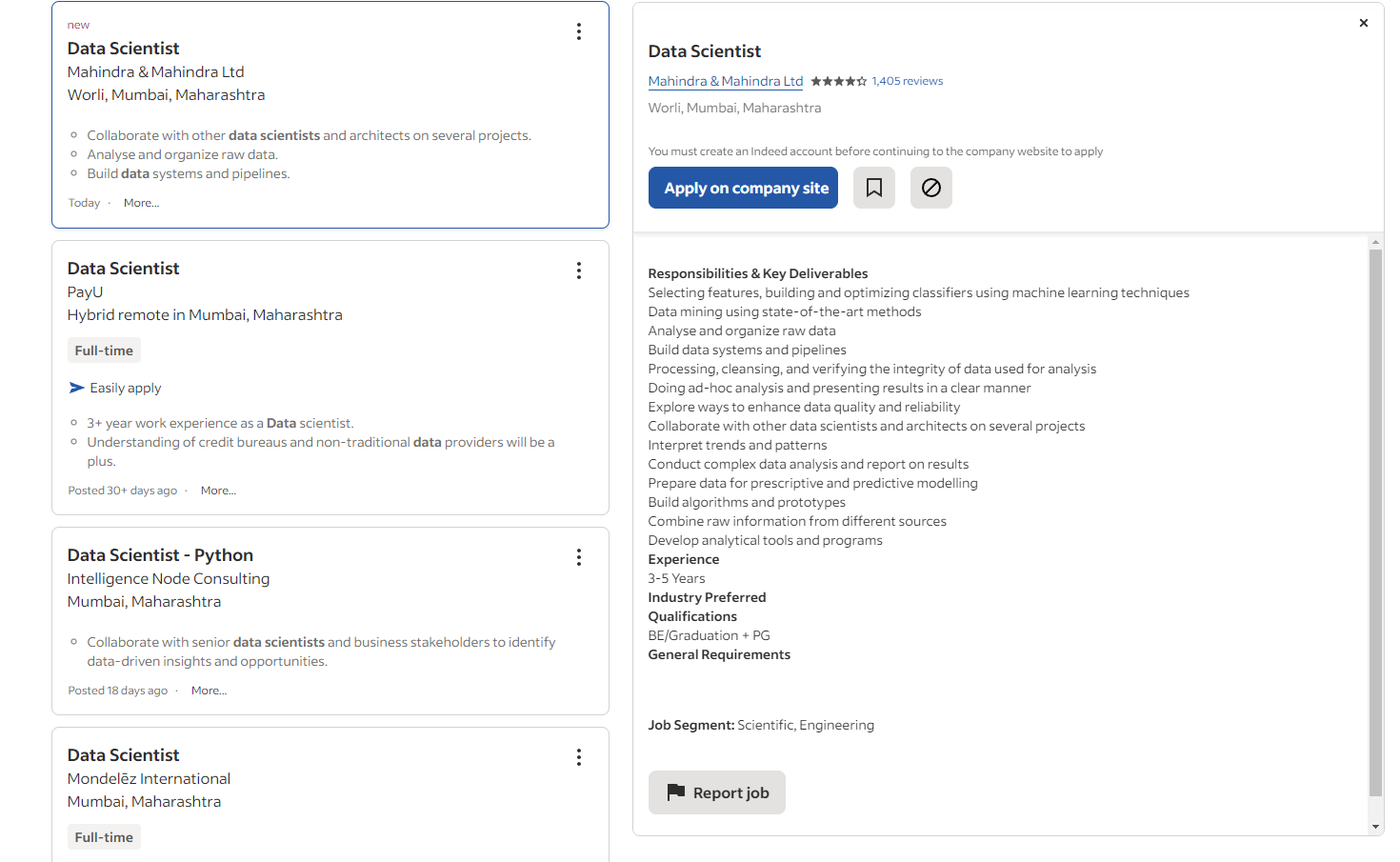Open three-dot menu on PayU job card
Screen dimensions: 1400x862
point(578,271)
